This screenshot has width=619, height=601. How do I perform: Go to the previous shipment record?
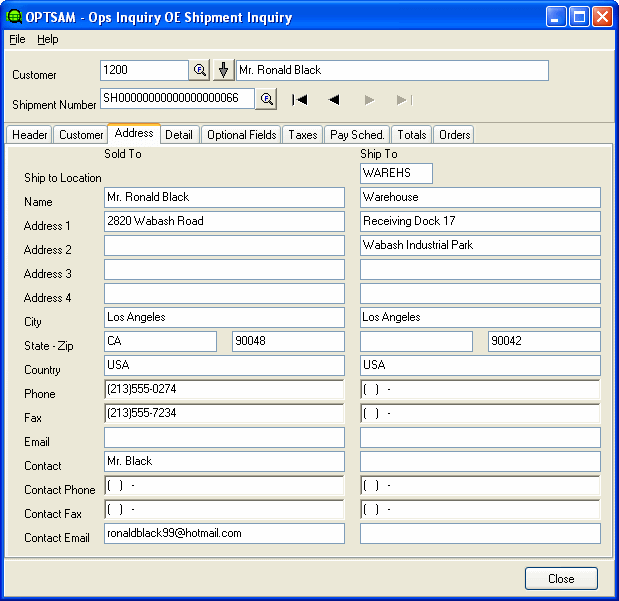[334, 99]
